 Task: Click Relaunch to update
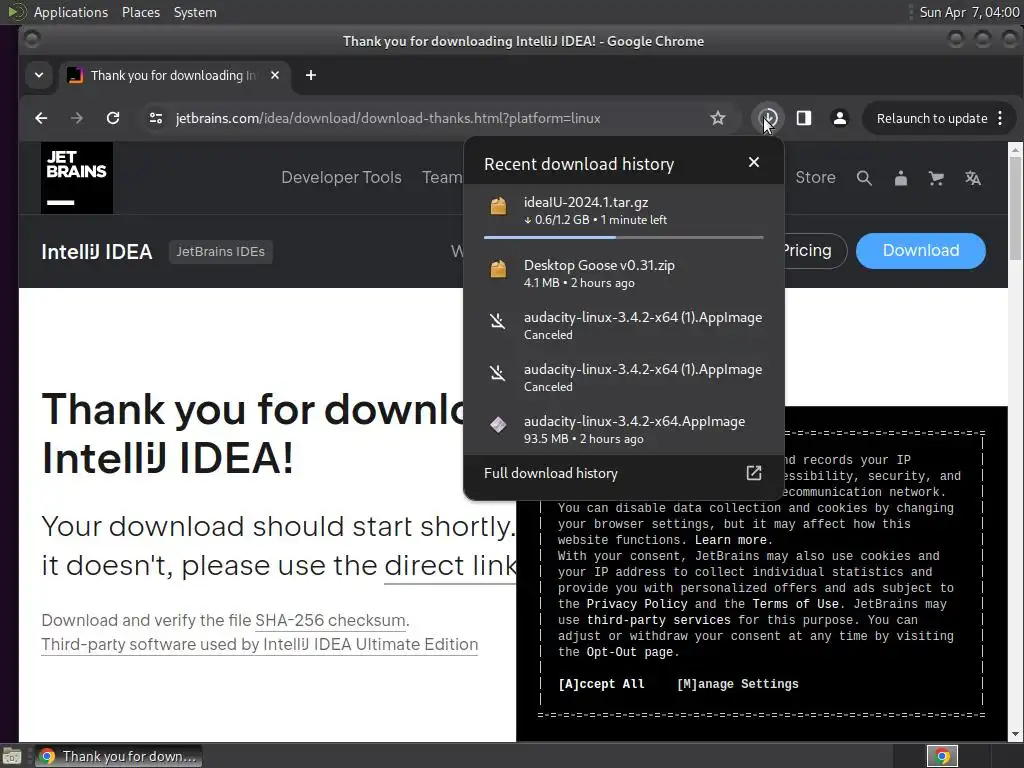coord(931,118)
